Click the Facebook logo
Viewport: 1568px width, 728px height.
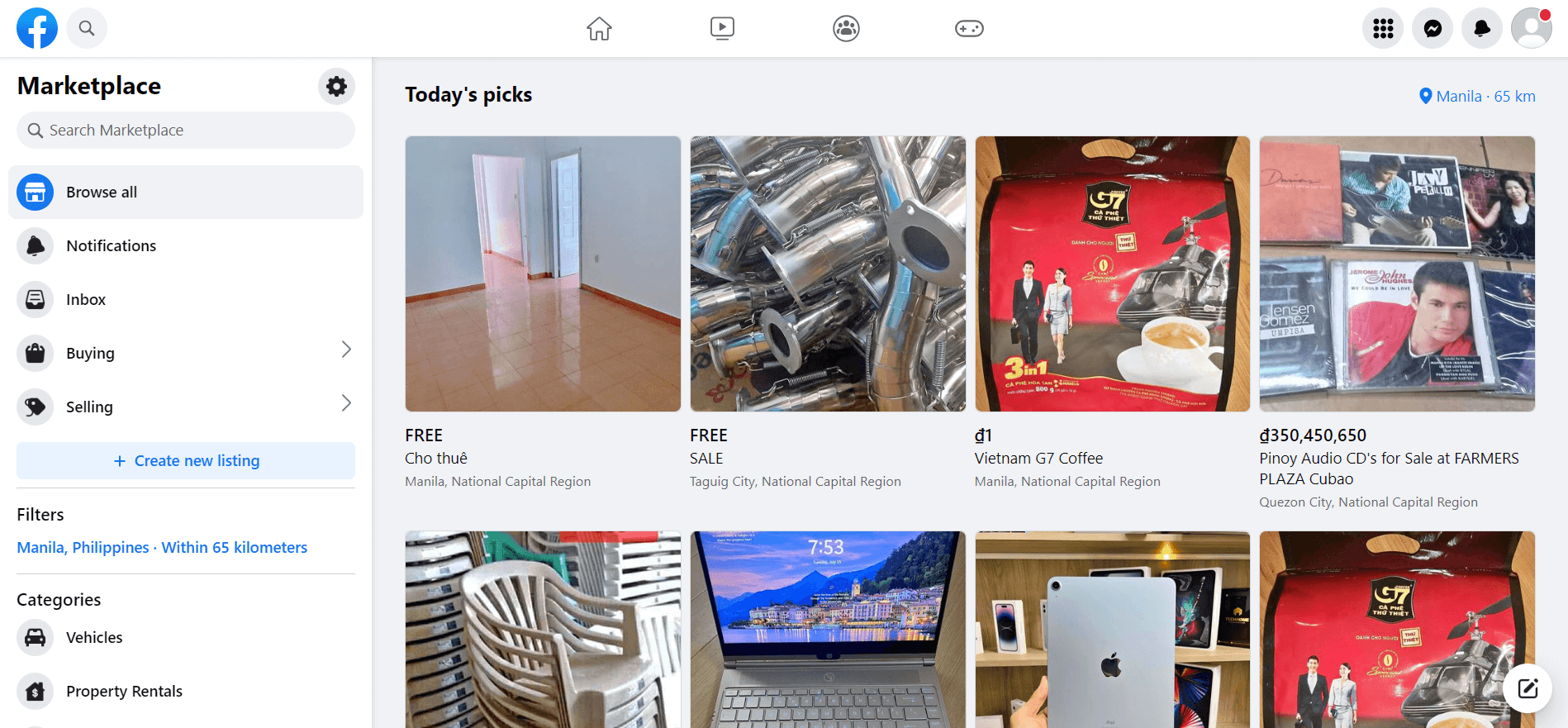(x=37, y=28)
